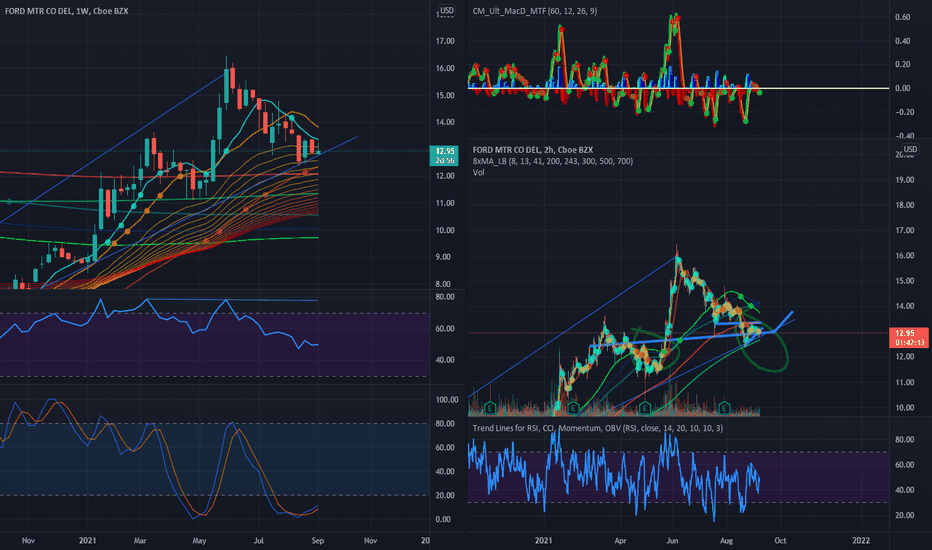Select the Vol indicator legend
This screenshot has height=550, width=932.
click(x=478, y=172)
